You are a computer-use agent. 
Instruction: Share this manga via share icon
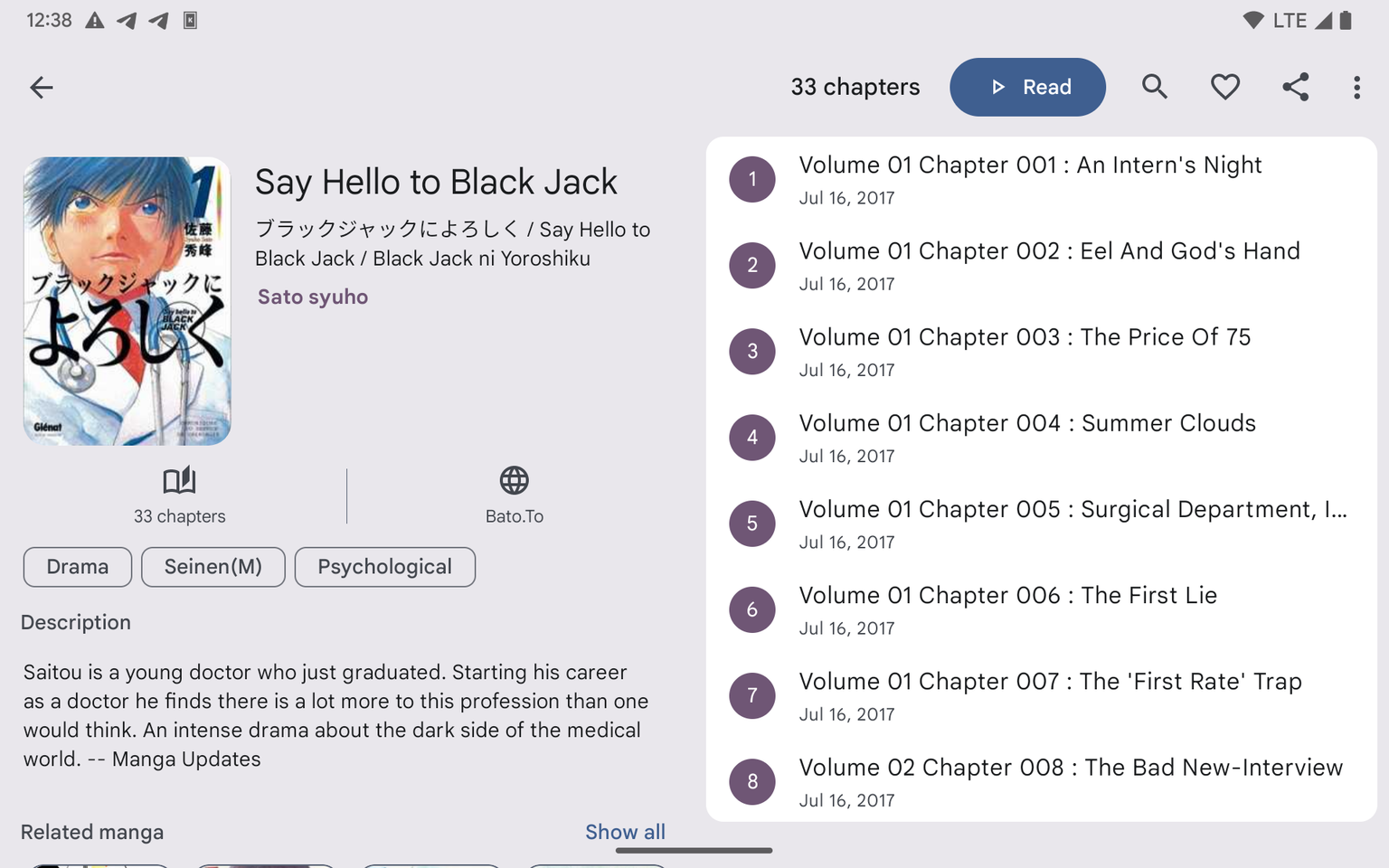(x=1295, y=87)
